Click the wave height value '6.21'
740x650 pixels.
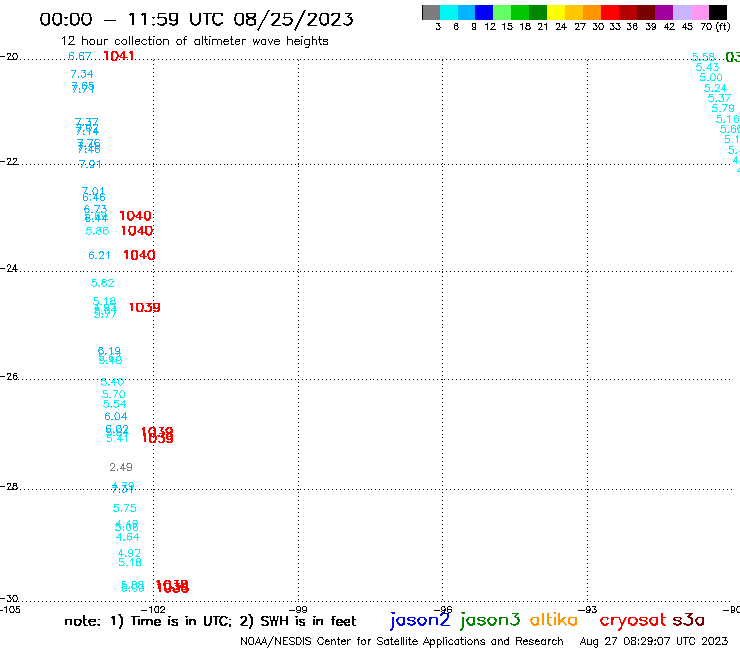[x=99, y=255]
